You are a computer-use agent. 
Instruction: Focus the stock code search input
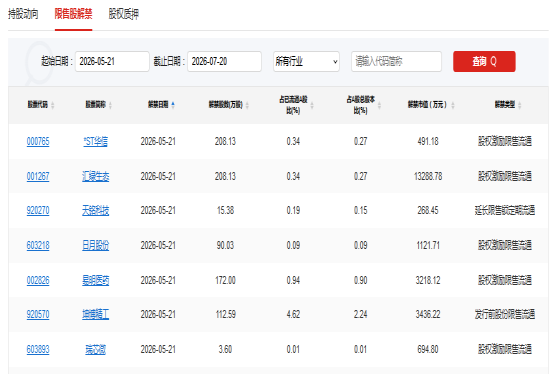click(396, 61)
